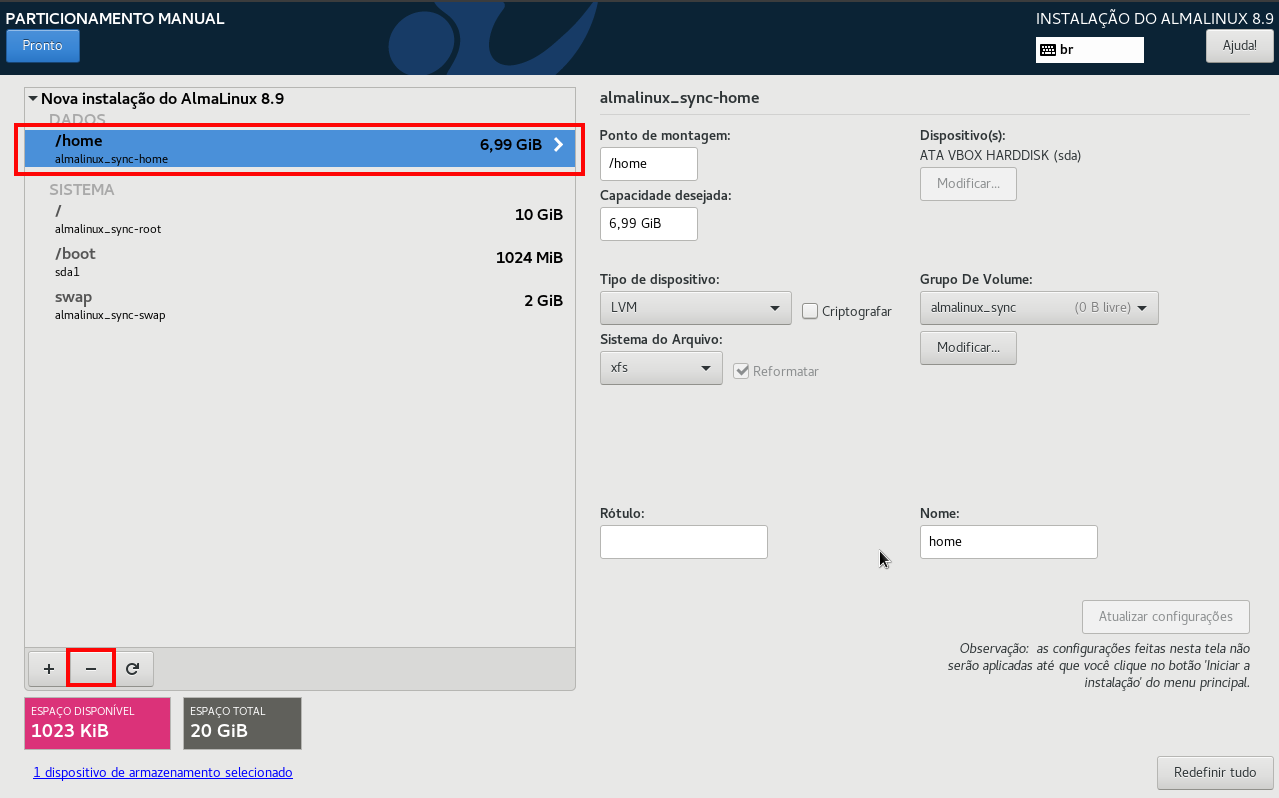Click the Rótulo input field
The image size is (1279, 798).
coord(684,542)
